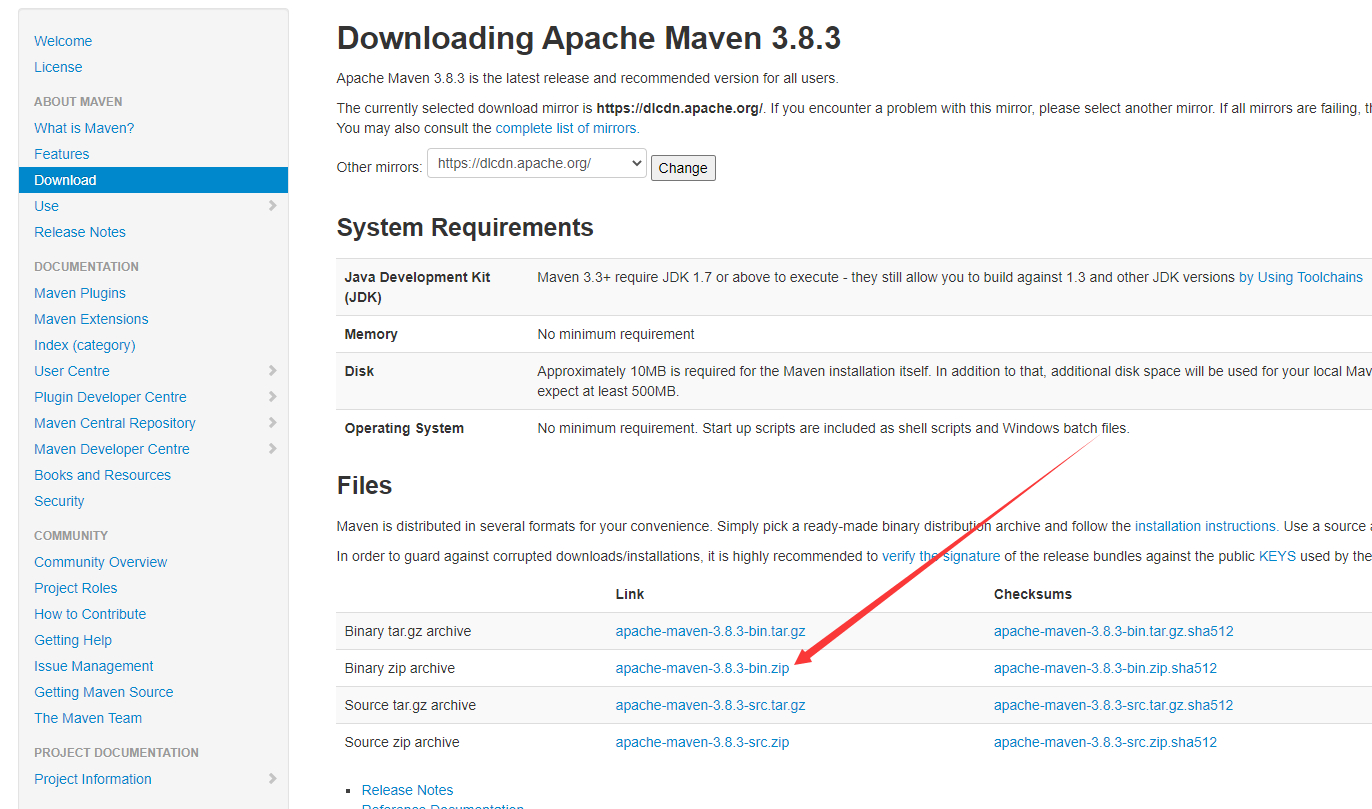Viewport: 1372px width, 809px height.
Task: Open Index (category) link
Action: click(x=85, y=345)
